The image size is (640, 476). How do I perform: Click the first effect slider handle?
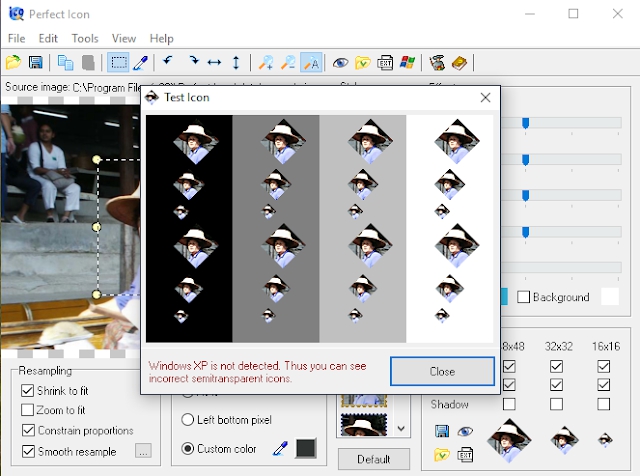(x=526, y=123)
